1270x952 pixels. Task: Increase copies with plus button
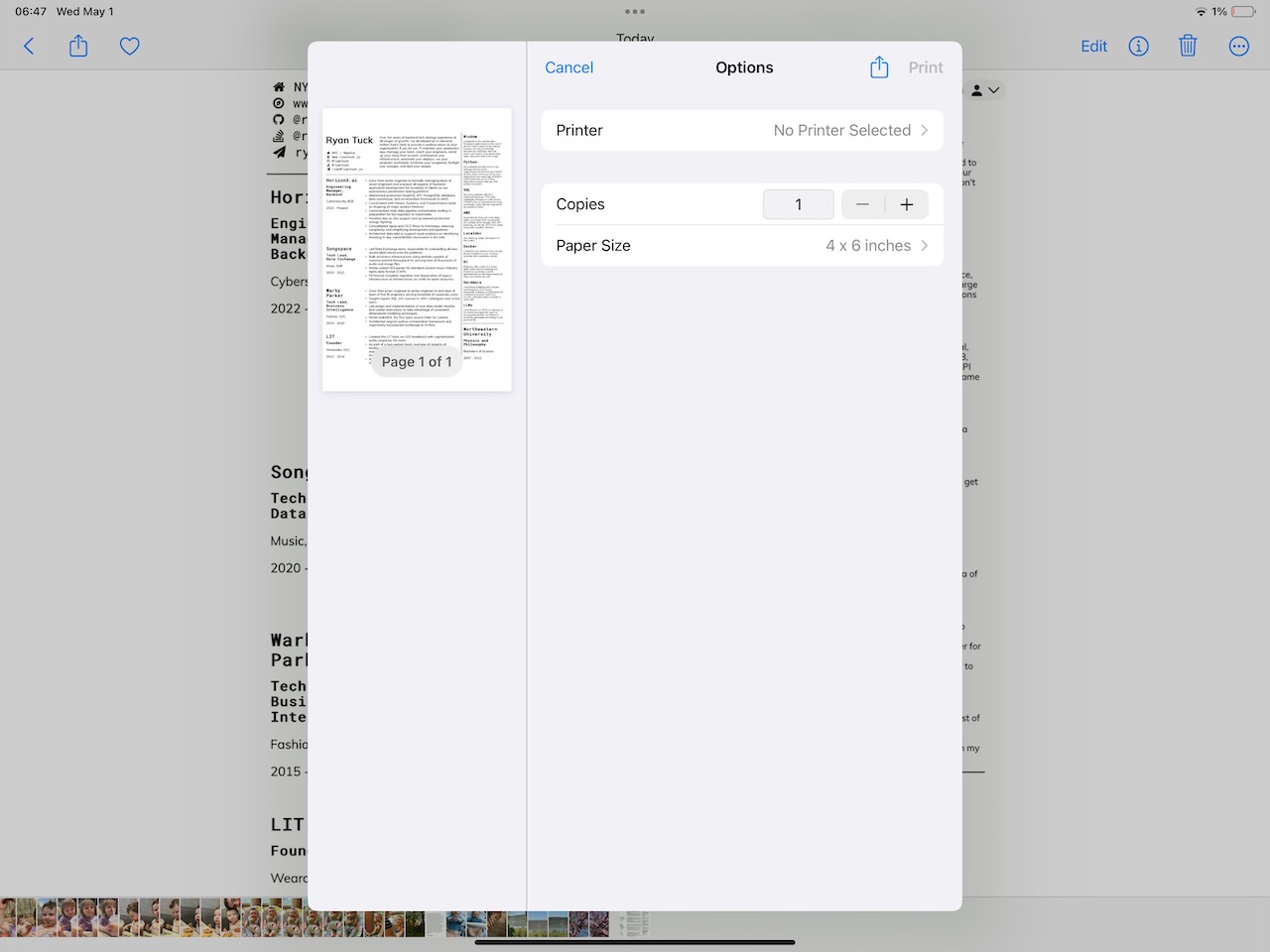(x=906, y=204)
